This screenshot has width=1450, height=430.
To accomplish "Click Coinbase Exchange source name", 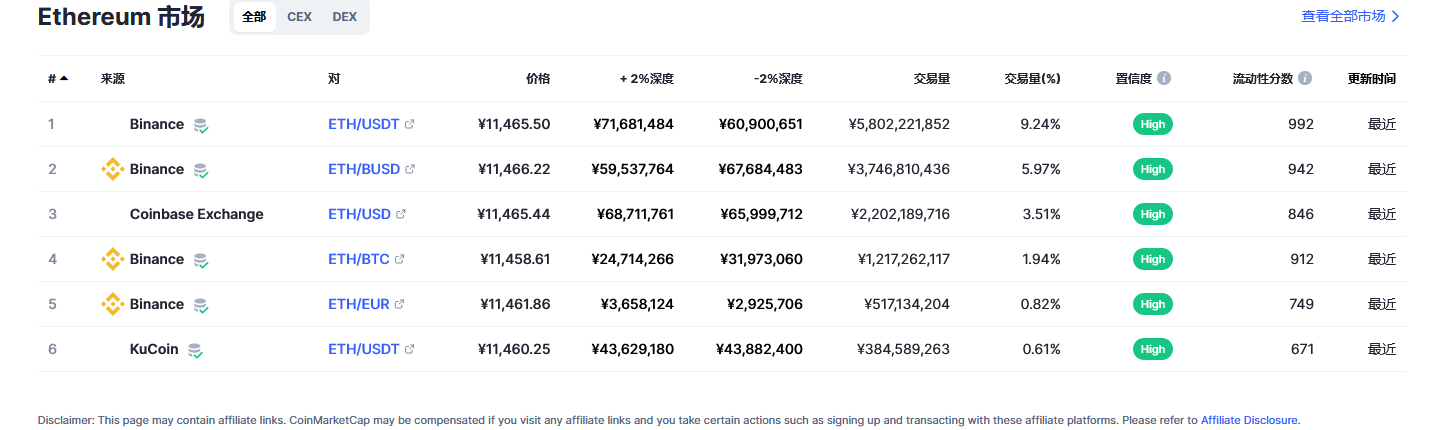I will (197, 214).
